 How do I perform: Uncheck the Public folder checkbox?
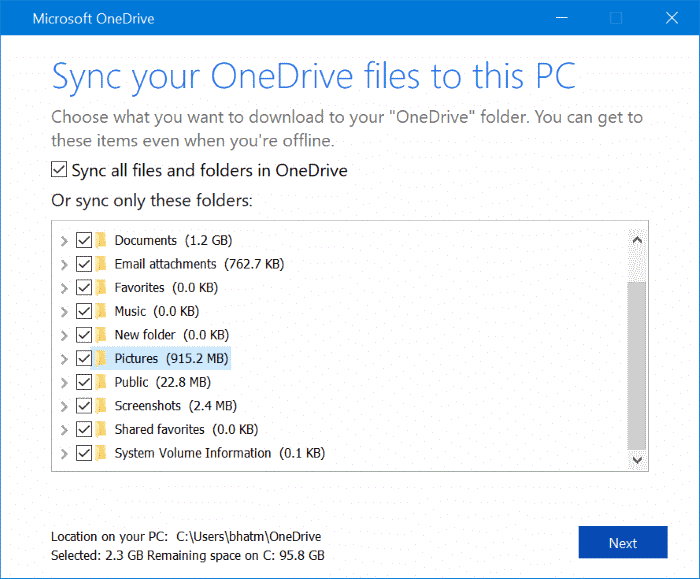point(84,382)
